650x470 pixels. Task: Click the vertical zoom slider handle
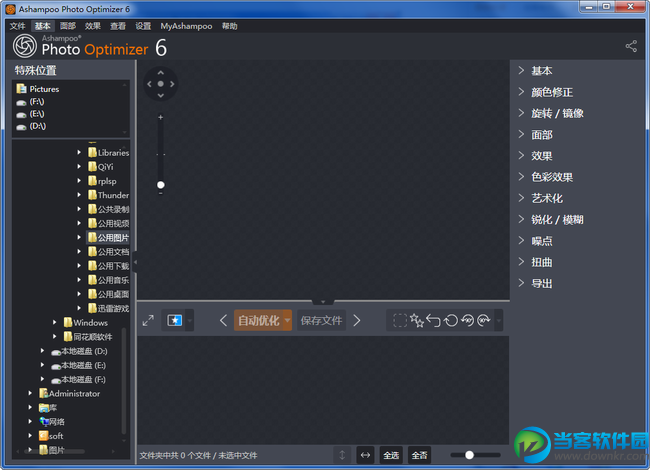point(161,185)
